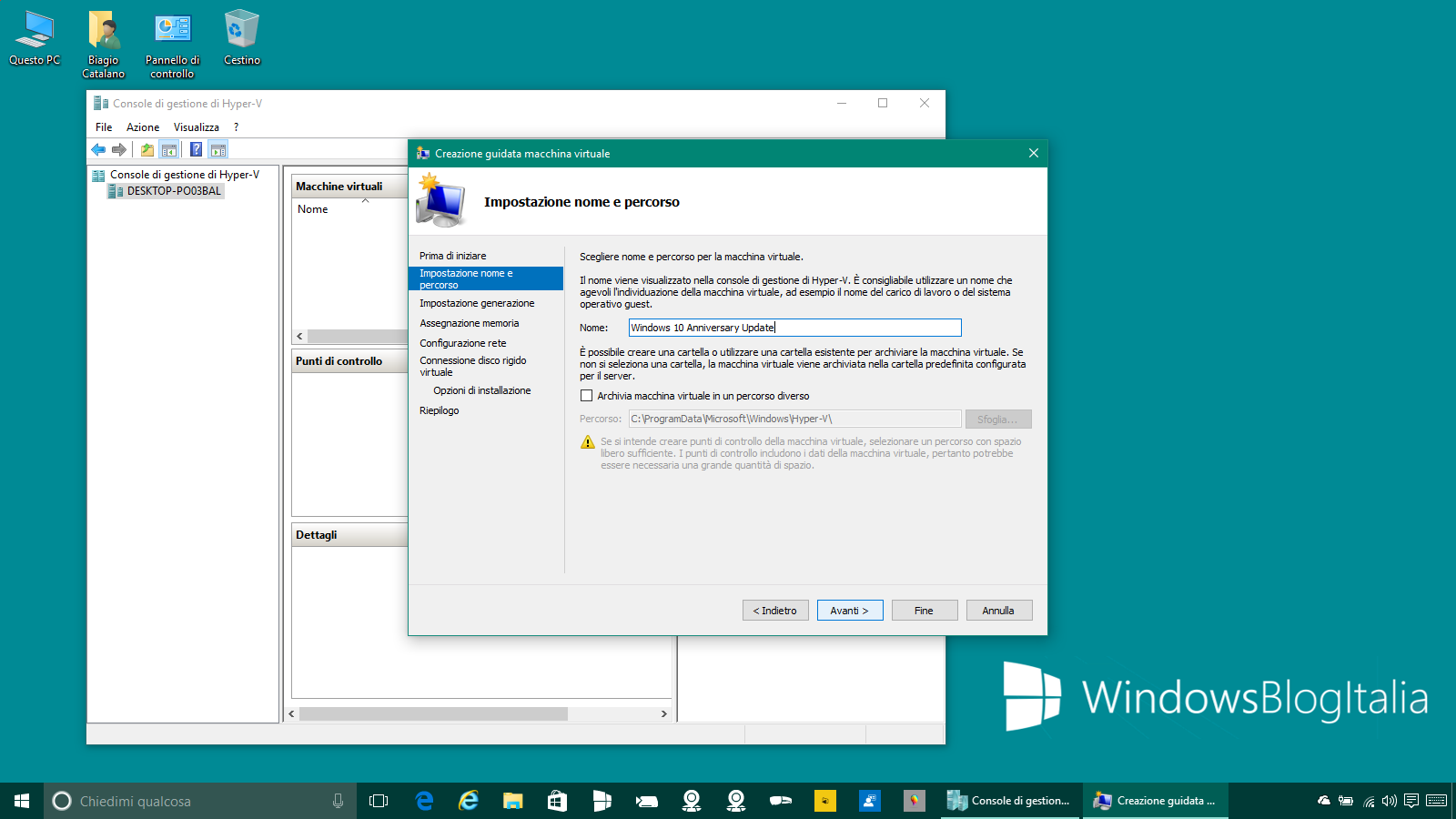Switch to Creazione guidata taskbar button
Image resolution: width=1456 pixels, height=819 pixels.
tap(1156, 801)
